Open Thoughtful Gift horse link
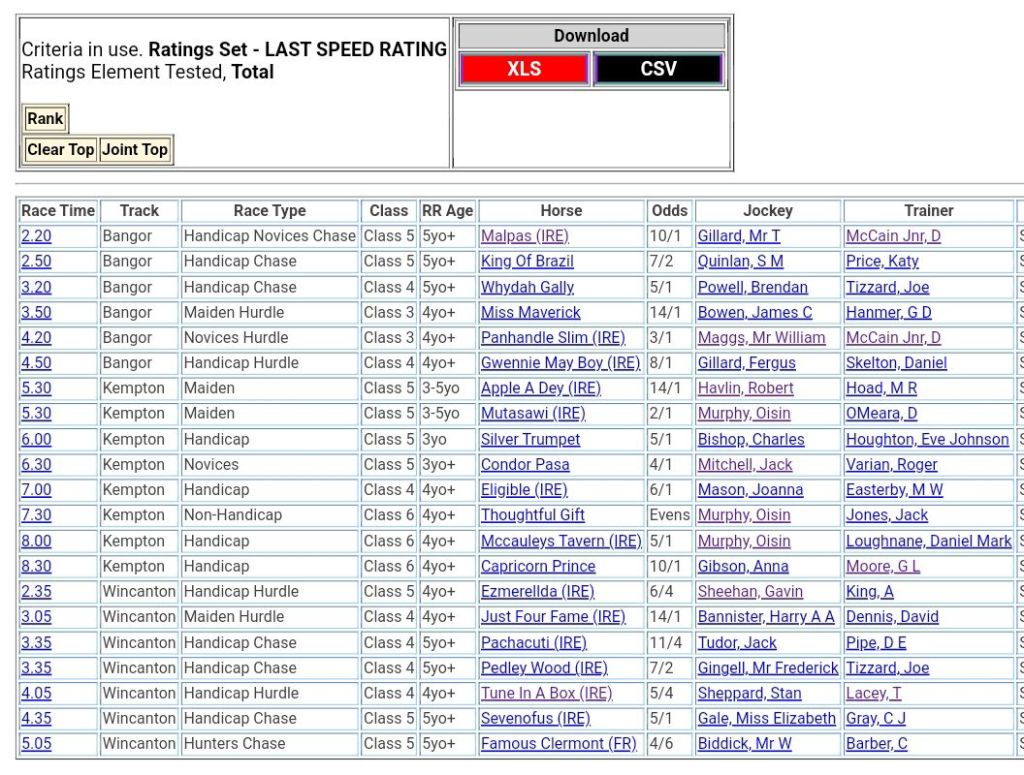Image resolution: width=1024 pixels, height=775 pixels. click(x=532, y=515)
